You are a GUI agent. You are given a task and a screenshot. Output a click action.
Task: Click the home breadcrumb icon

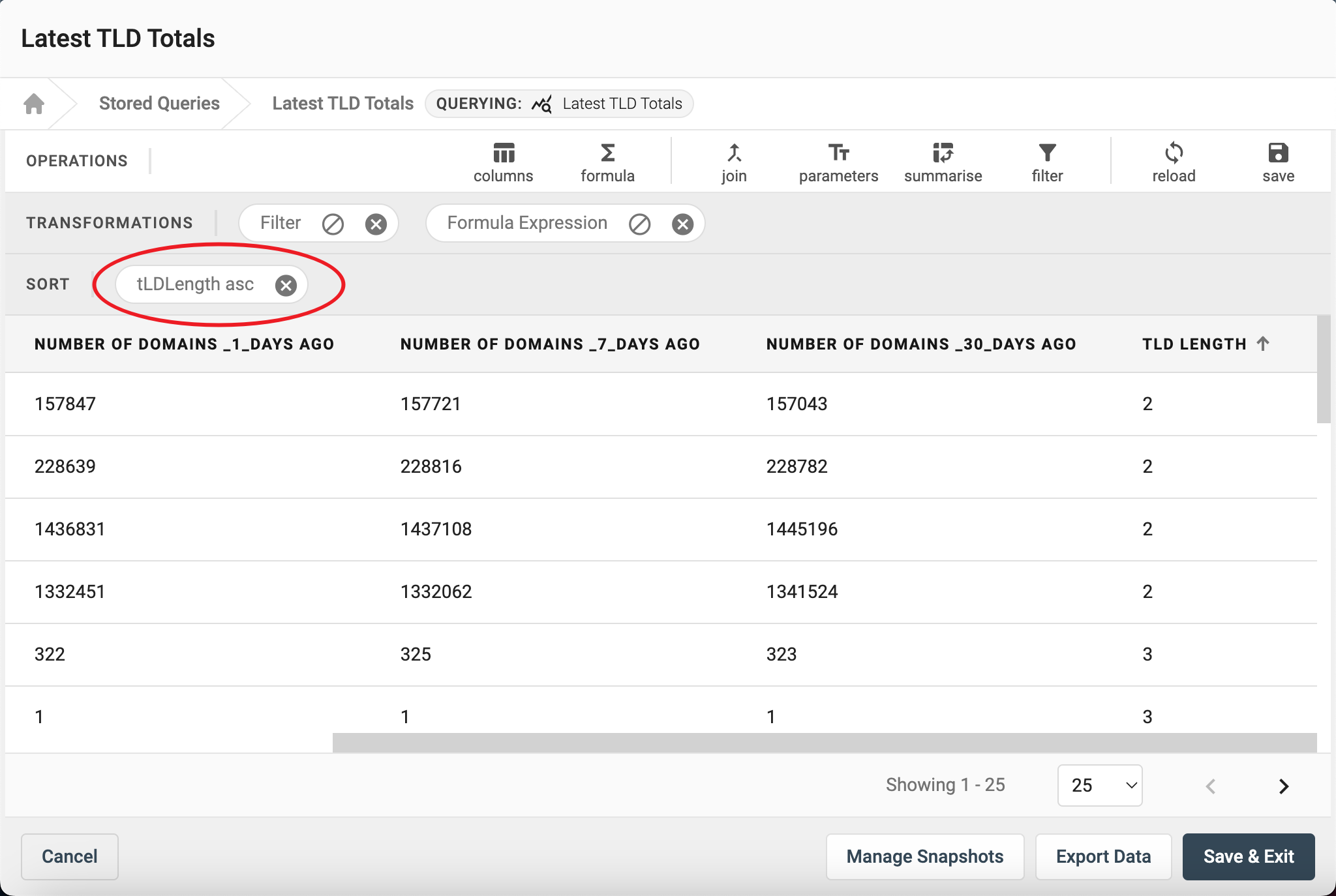34,104
